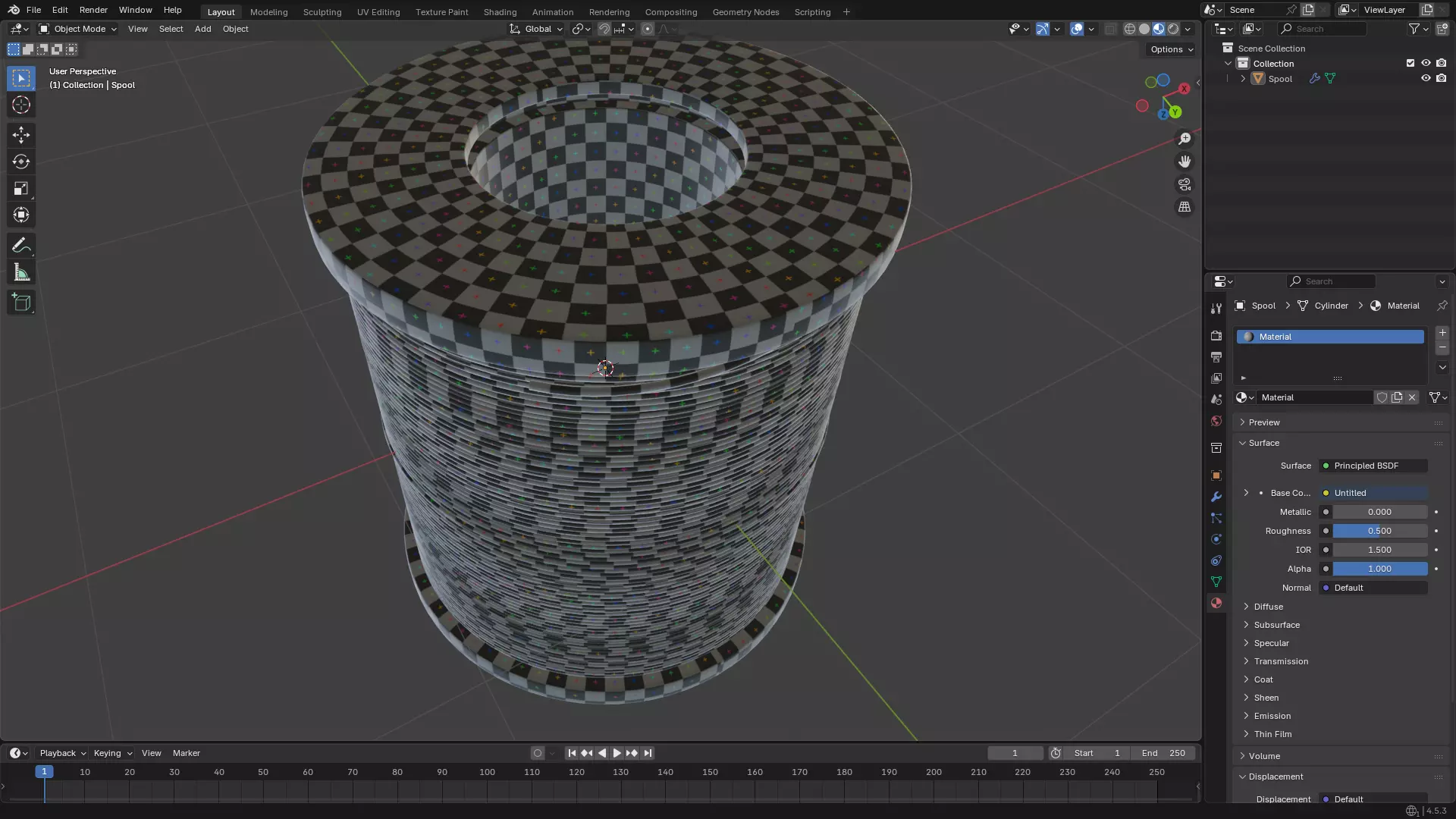
Task: Switch to the UV Editing workspace tab
Action: coord(378,11)
